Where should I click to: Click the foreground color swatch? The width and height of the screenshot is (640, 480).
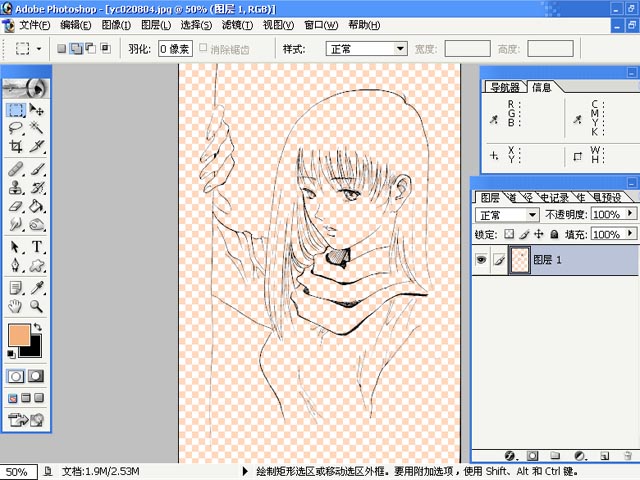pos(19,335)
